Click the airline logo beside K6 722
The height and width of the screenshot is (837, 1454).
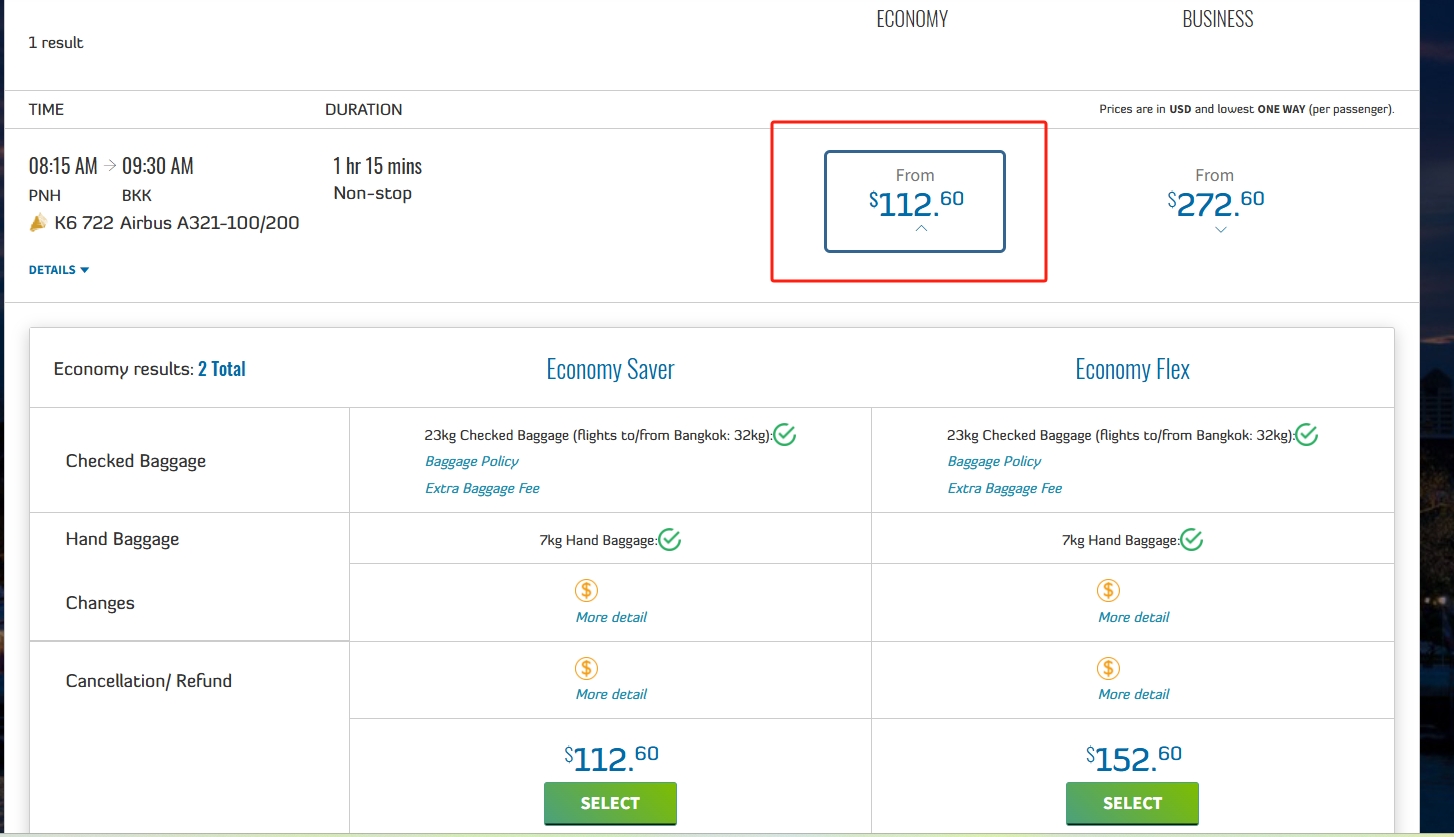tap(38, 223)
